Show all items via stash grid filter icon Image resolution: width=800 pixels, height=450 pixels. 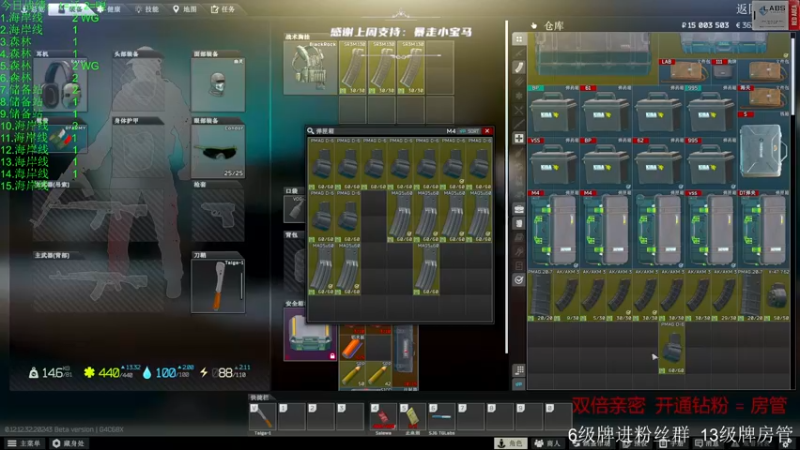pos(519,39)
